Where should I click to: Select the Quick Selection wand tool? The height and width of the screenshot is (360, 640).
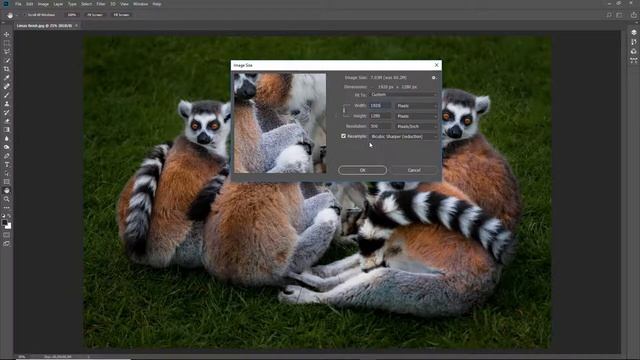7,60
